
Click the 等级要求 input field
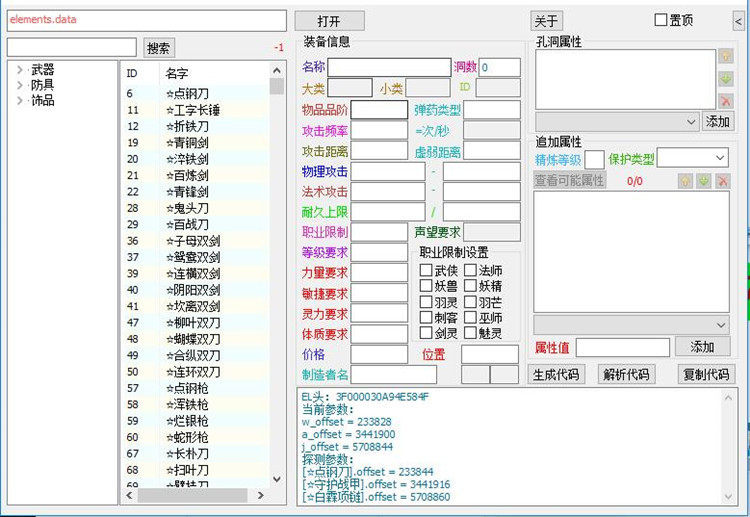pyautogui.click(x=379, y=253)
